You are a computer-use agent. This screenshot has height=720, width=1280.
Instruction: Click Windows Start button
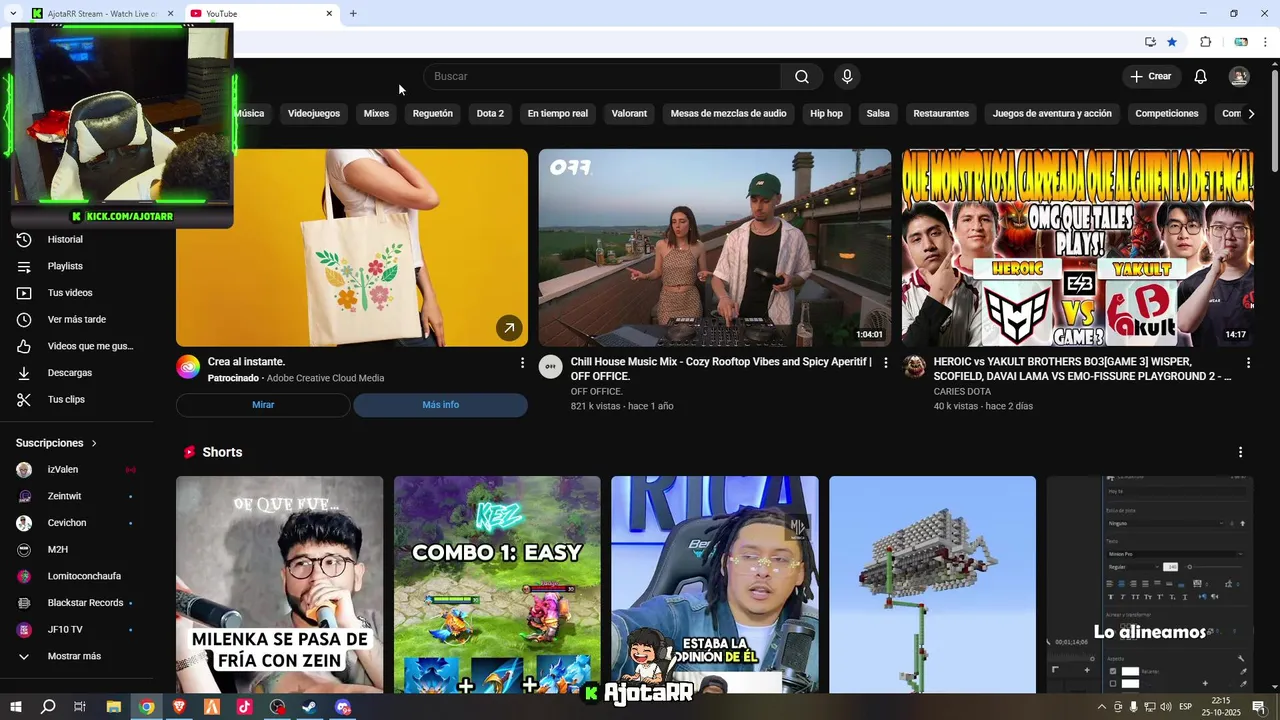pyautogui.click(x=15, y=707)
